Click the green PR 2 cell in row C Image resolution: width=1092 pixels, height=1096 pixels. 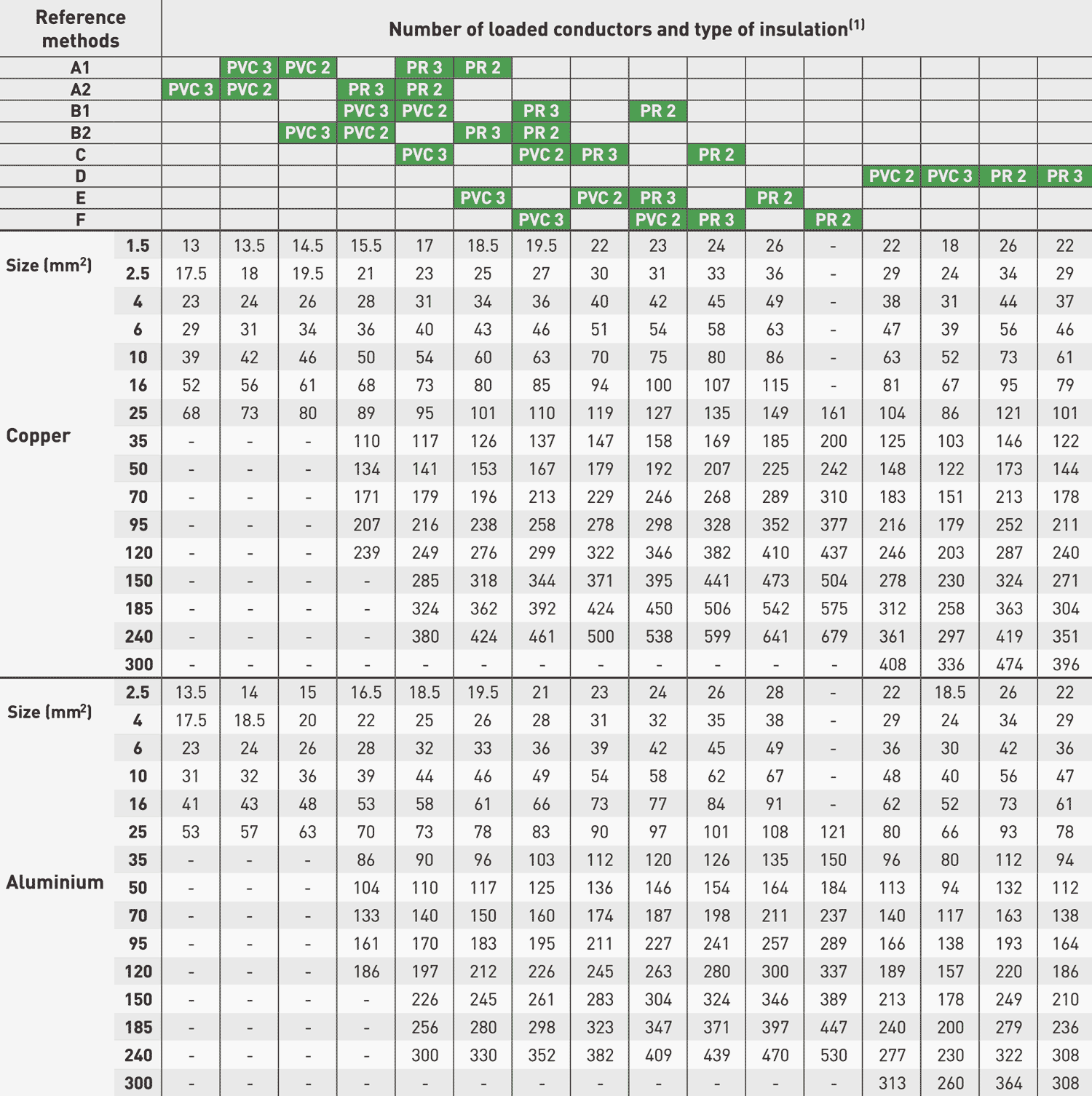pos(716,155)
